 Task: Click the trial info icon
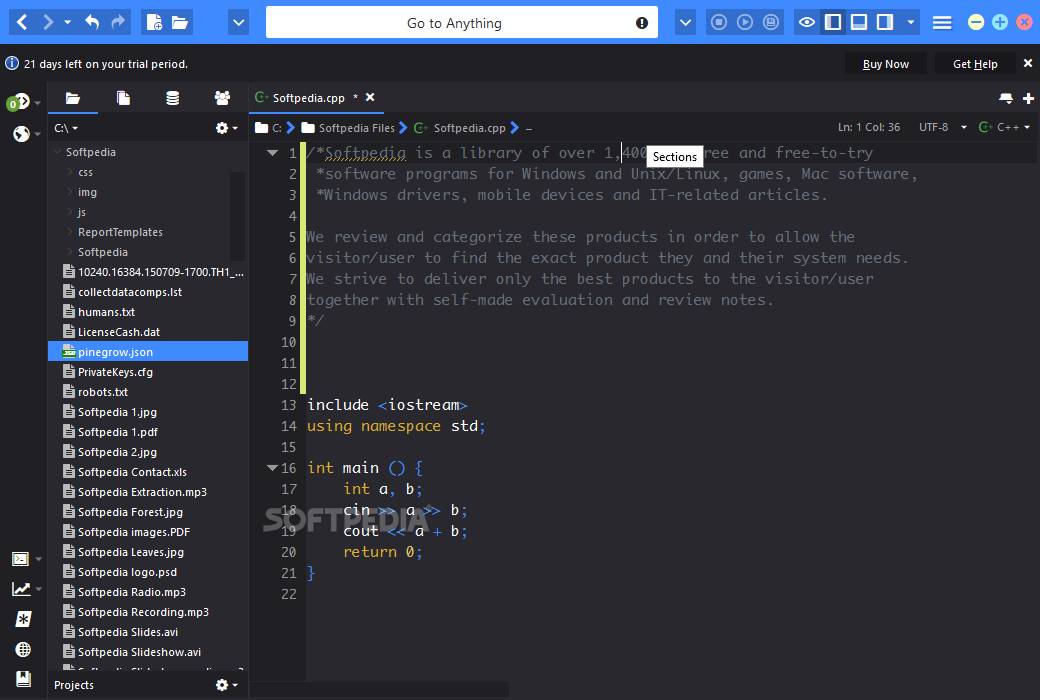(x=12, y=63)
